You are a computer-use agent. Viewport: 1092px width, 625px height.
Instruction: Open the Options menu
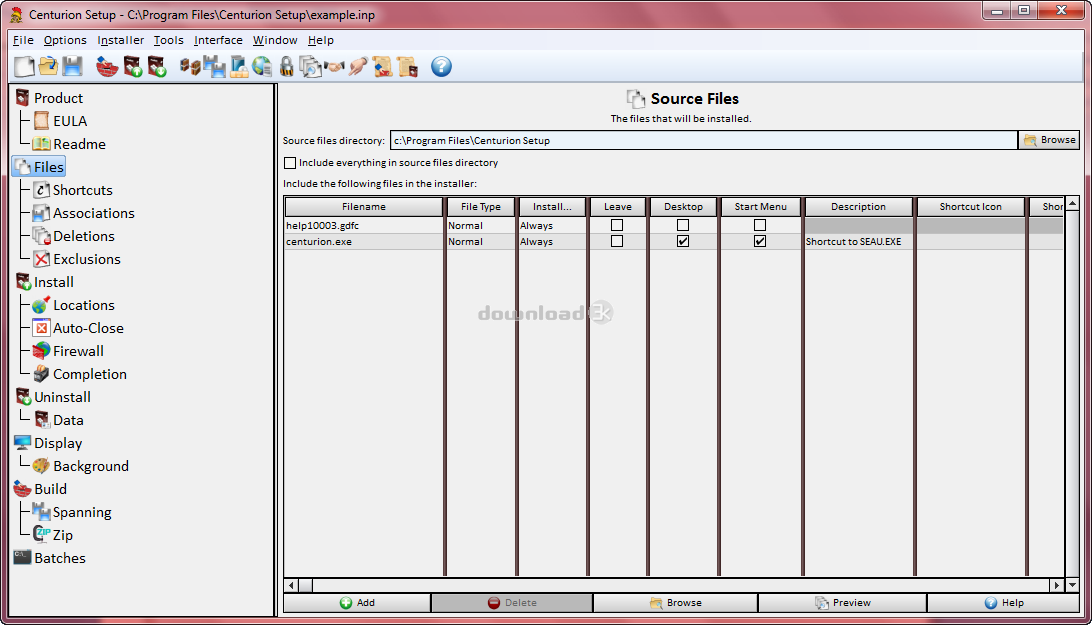(x=65, y=40)
